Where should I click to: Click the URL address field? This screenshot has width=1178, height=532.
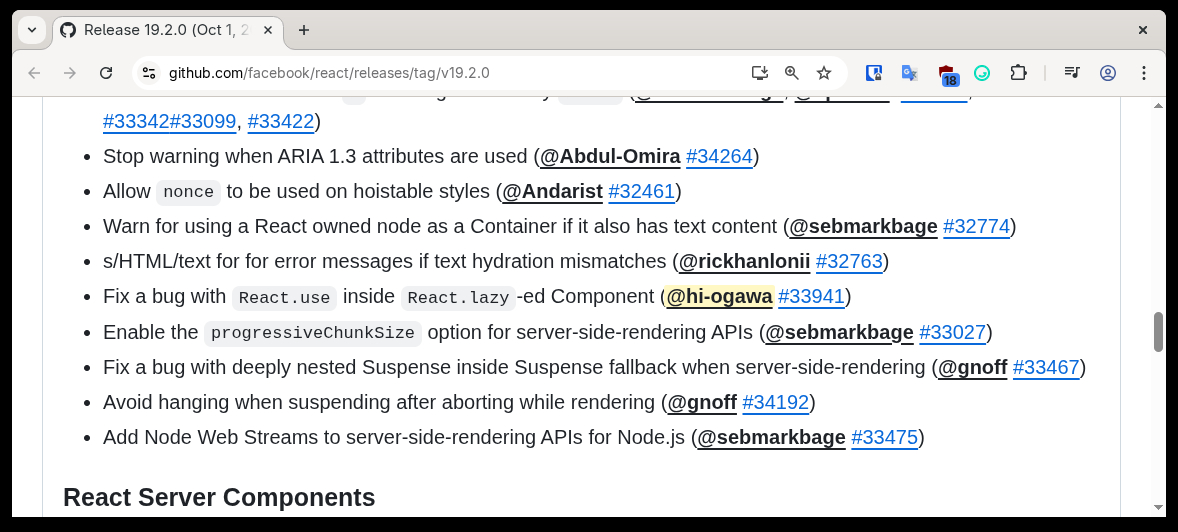click(x=450, y=73)
